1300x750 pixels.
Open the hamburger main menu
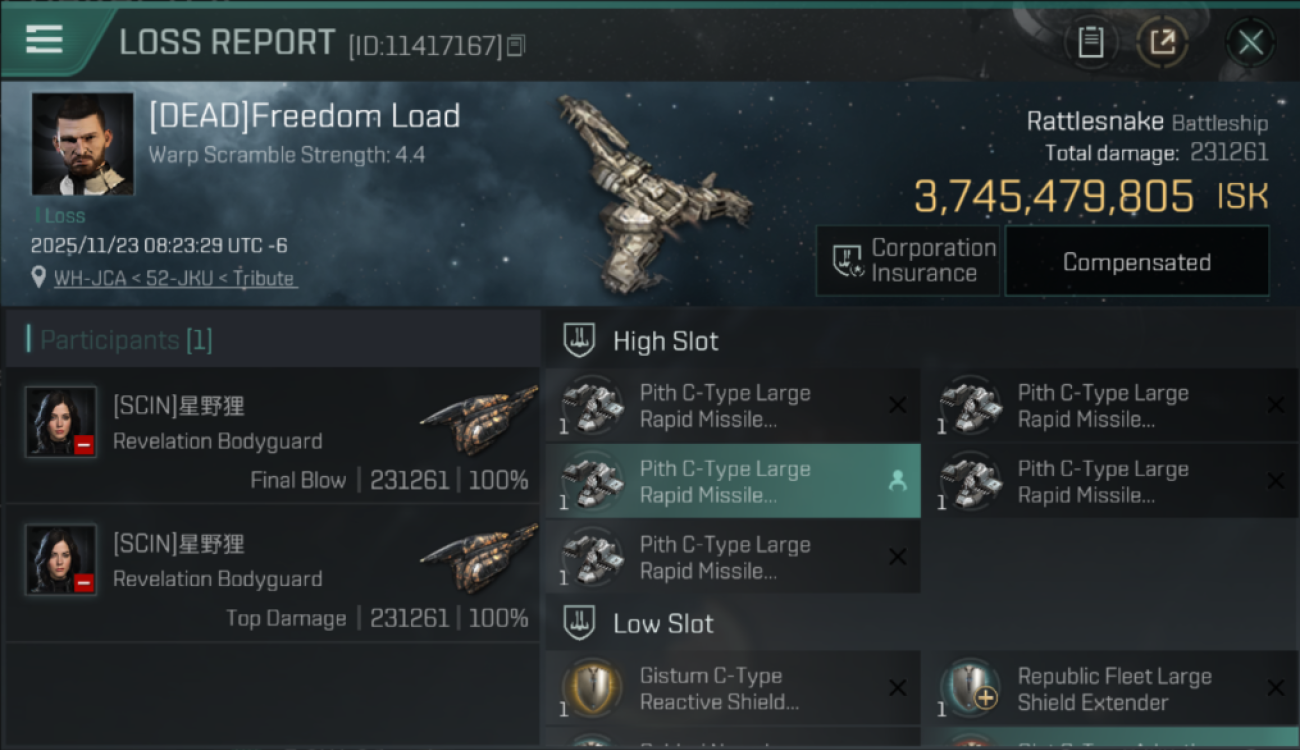point(44,40)
